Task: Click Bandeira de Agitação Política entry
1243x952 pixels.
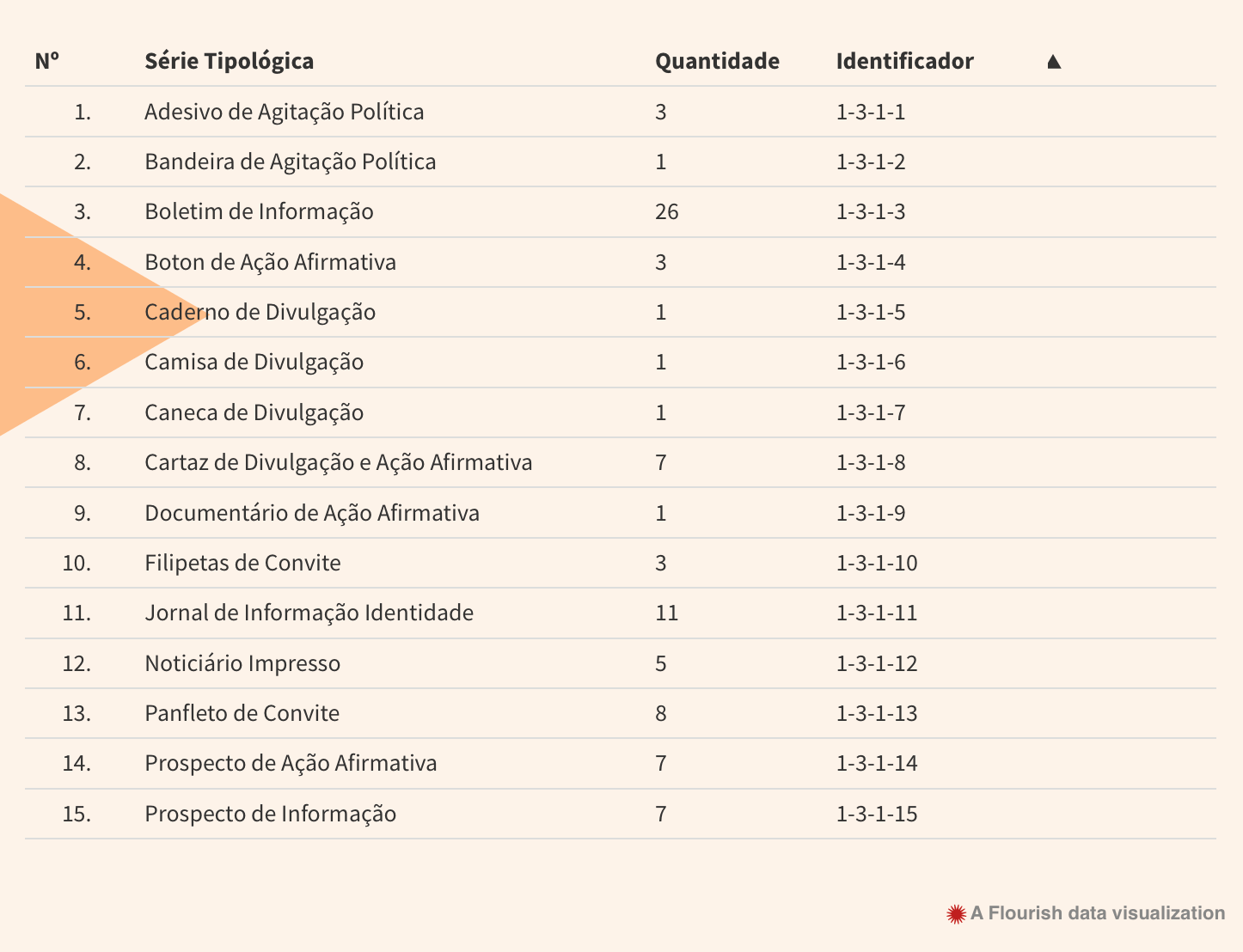Action: coord(290,162)
